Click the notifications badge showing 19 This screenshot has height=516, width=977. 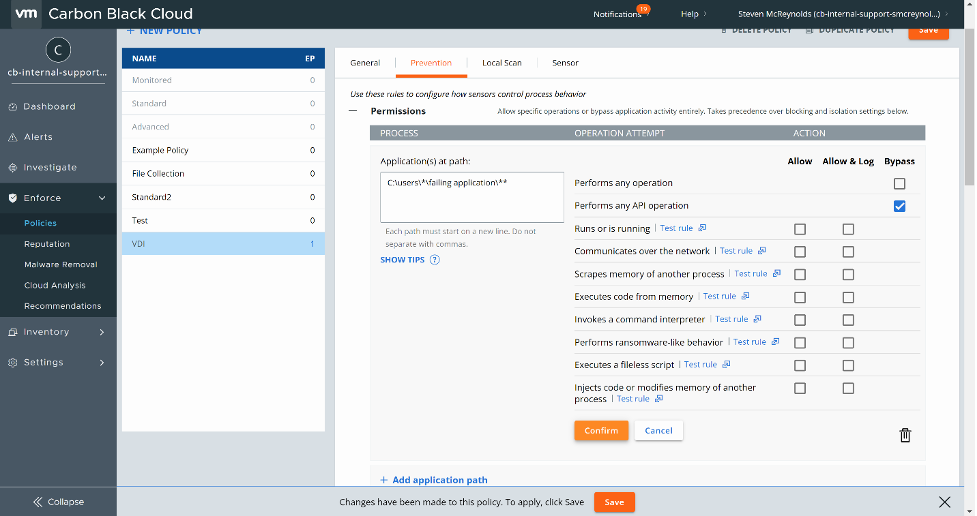(643, 9)
